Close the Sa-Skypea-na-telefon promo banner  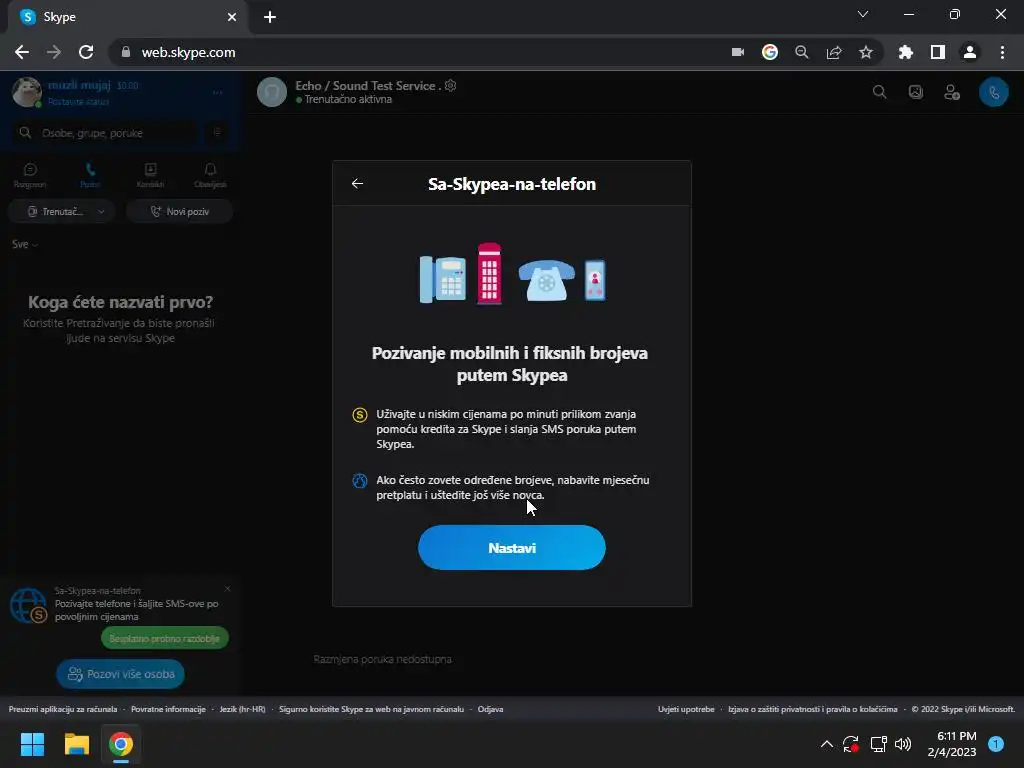tap(227, 588)
